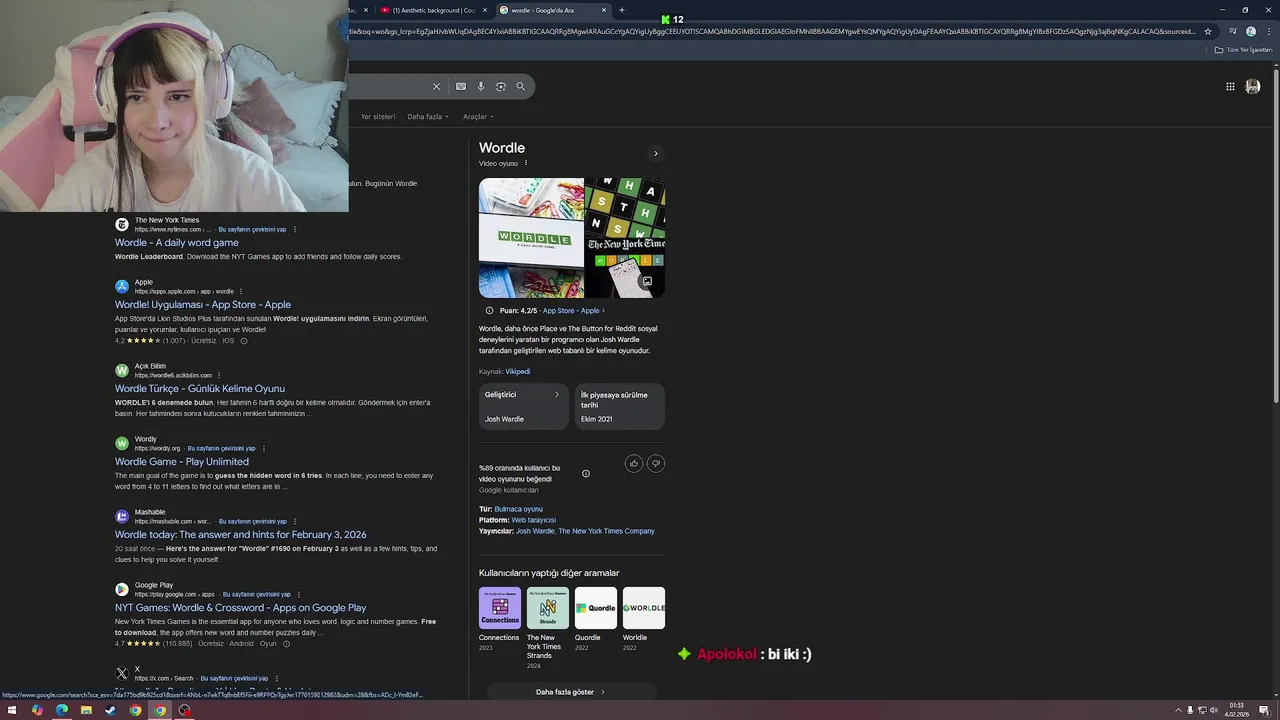Image resolution: width=1280 pixels, height=720 pixels.
Task: Follow the Bulmaca oyunu genre link
Action: (518, 509)
